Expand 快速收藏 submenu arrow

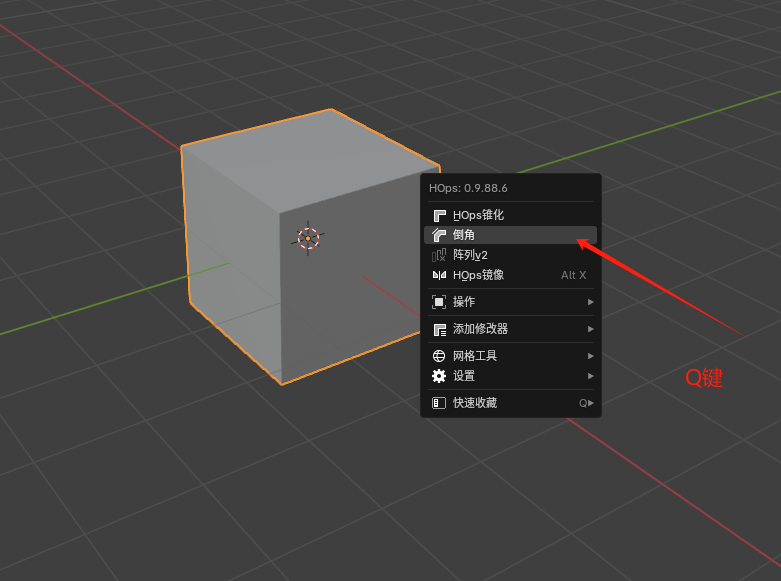(x=591, y=403)
